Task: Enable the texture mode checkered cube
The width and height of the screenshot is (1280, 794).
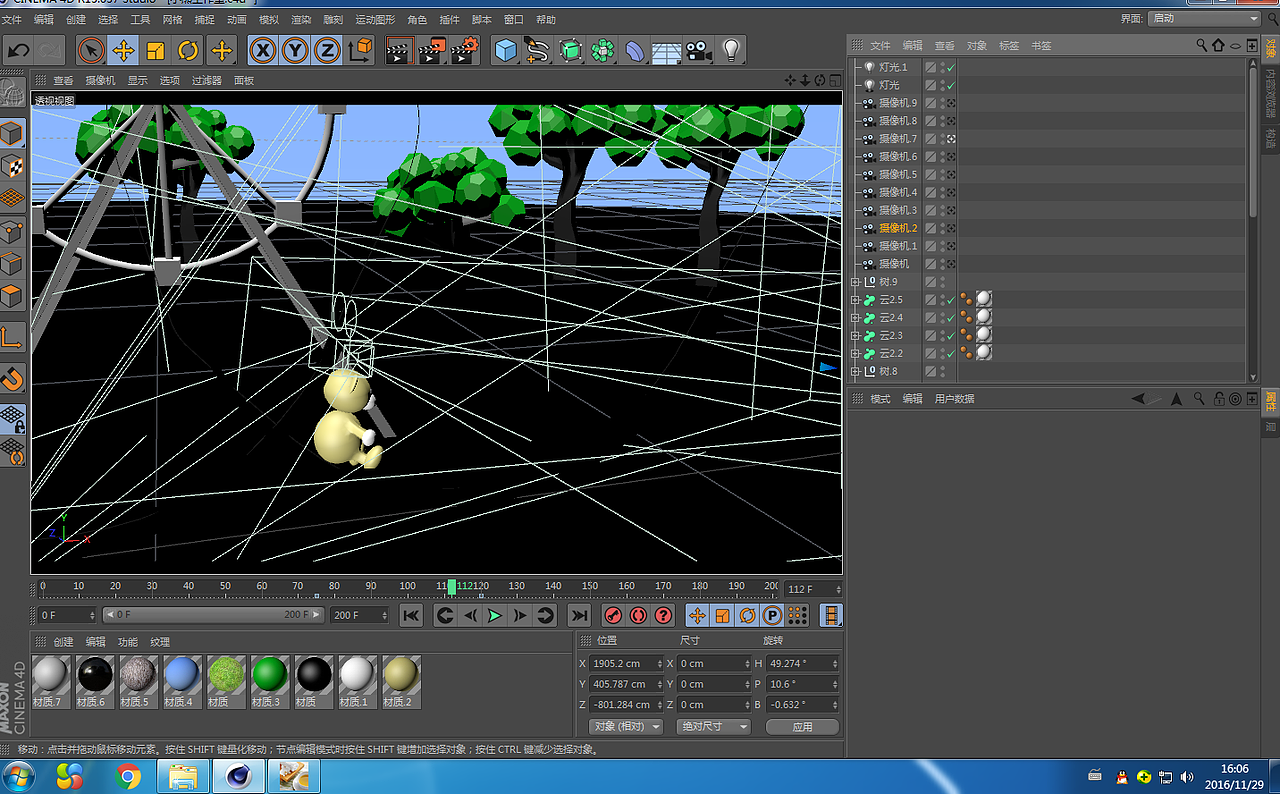Action: click(12, 166)
